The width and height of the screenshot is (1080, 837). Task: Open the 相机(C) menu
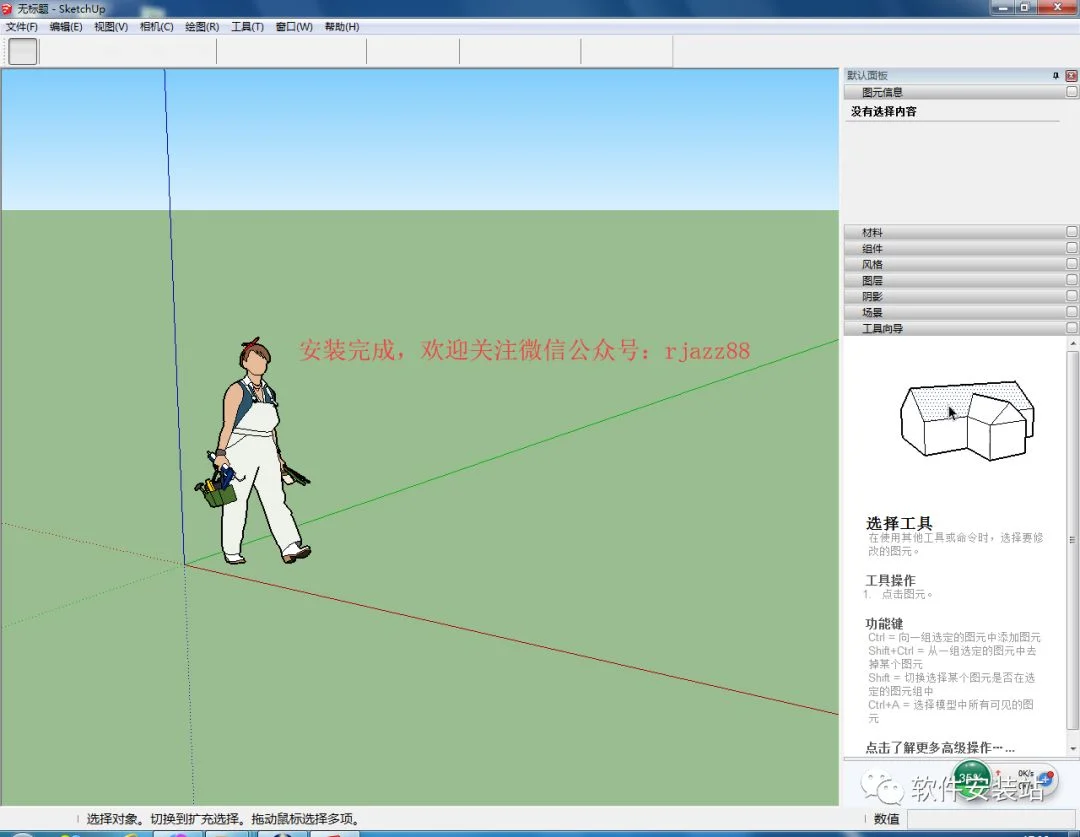[x=156, y=27]
